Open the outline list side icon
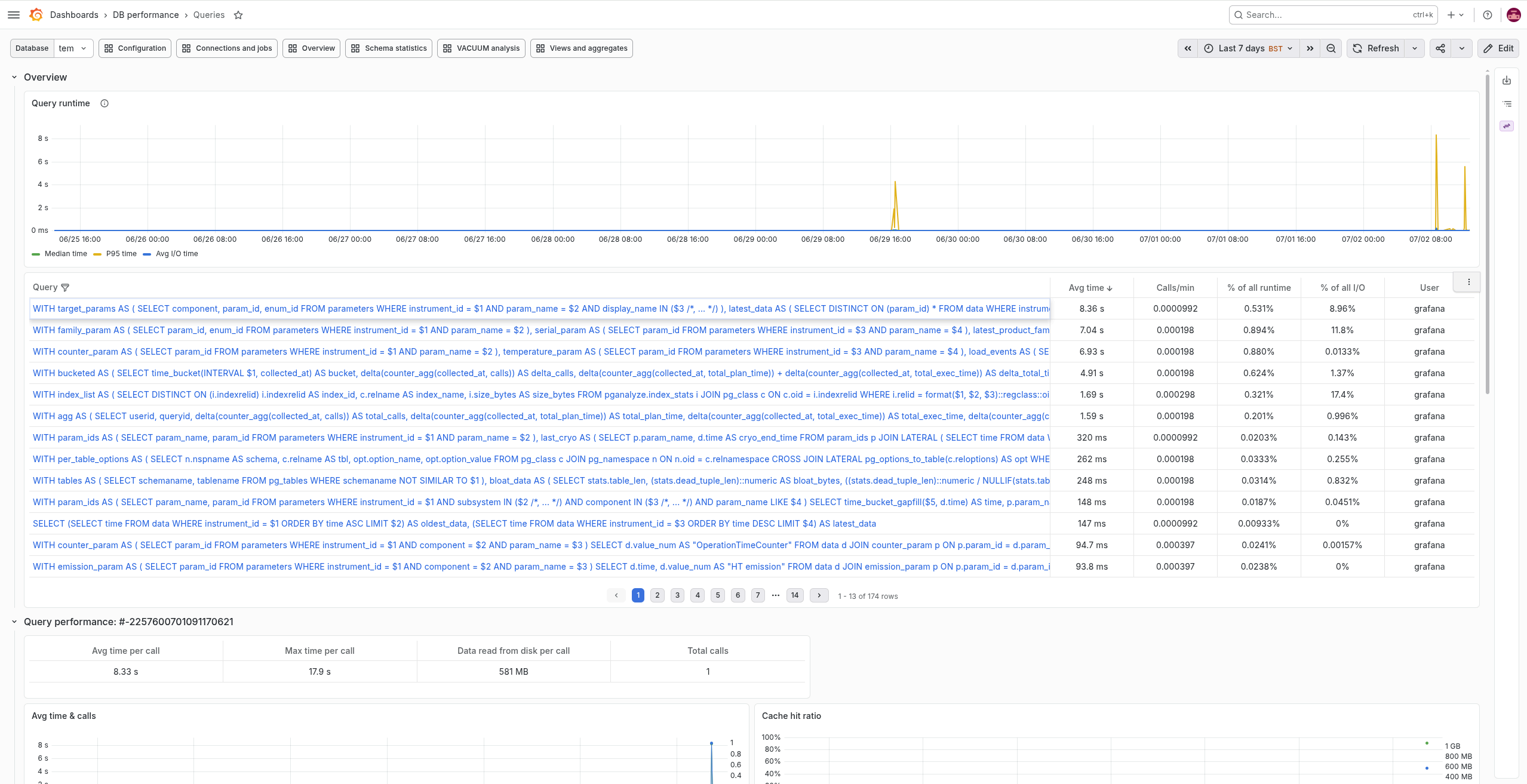1527x784 pixels. pyautogui.click(x=1507, y=104)
